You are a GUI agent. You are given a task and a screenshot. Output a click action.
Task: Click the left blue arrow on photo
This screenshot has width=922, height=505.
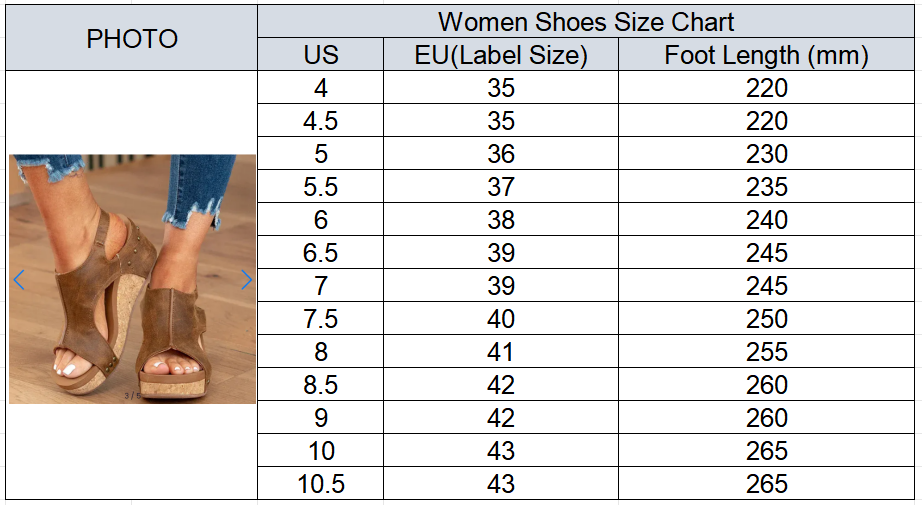[x=19, y=280]
